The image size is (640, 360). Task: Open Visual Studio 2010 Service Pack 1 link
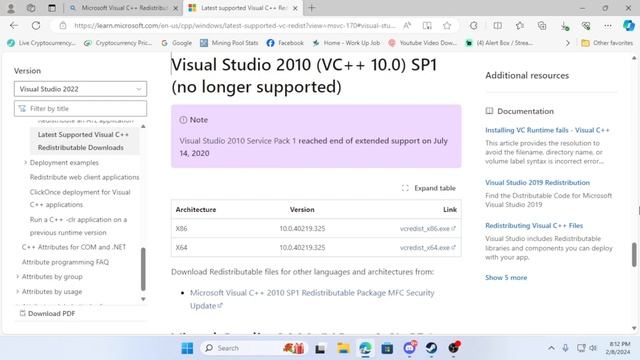coord(238,141)
